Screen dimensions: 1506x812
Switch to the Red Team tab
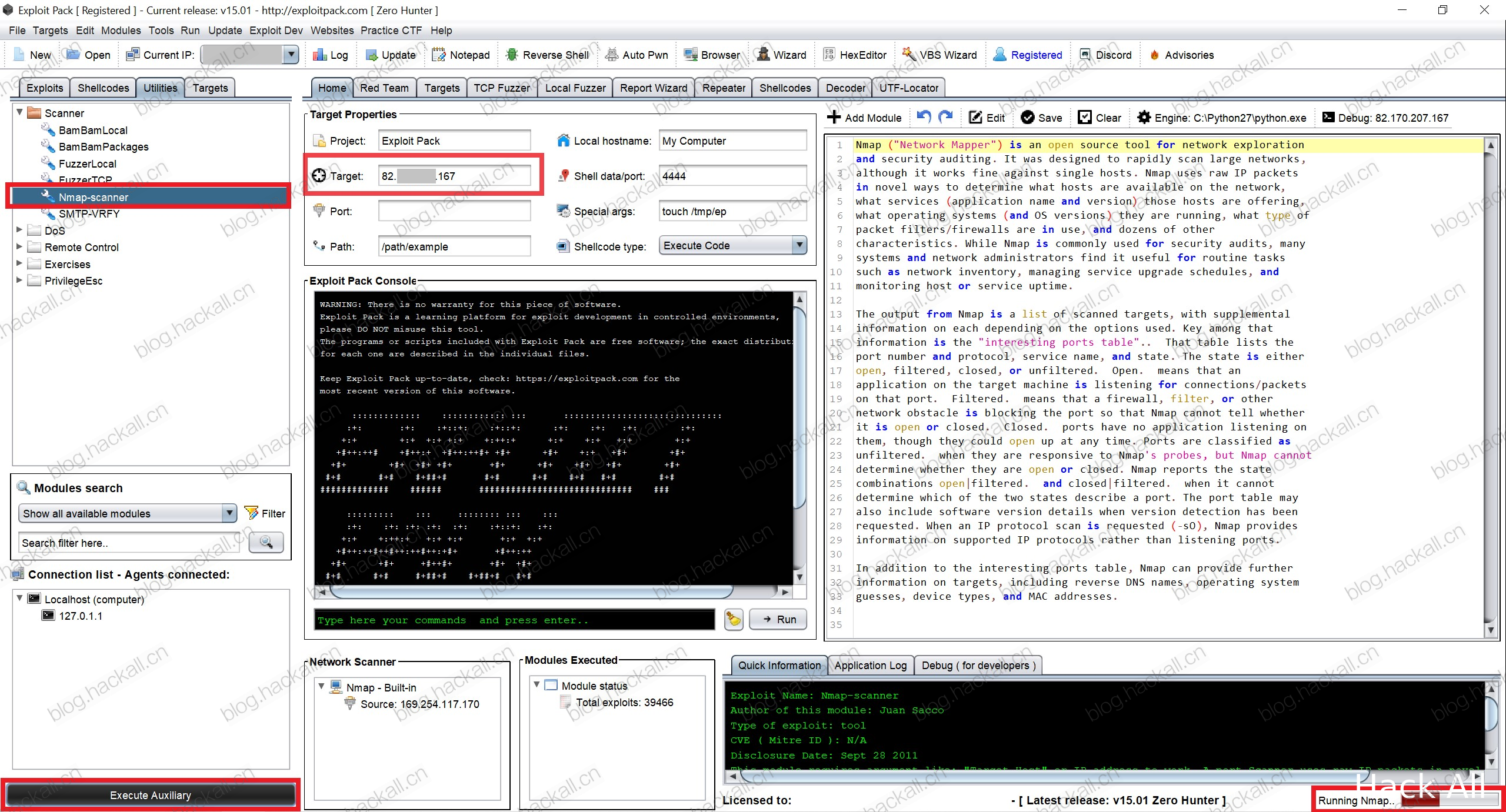coord(384,88)
